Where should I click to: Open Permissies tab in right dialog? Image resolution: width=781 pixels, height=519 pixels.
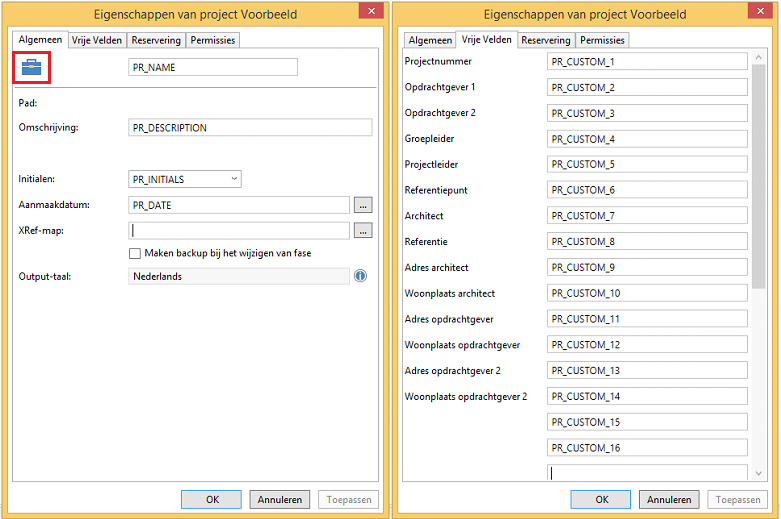pos(602,40)
